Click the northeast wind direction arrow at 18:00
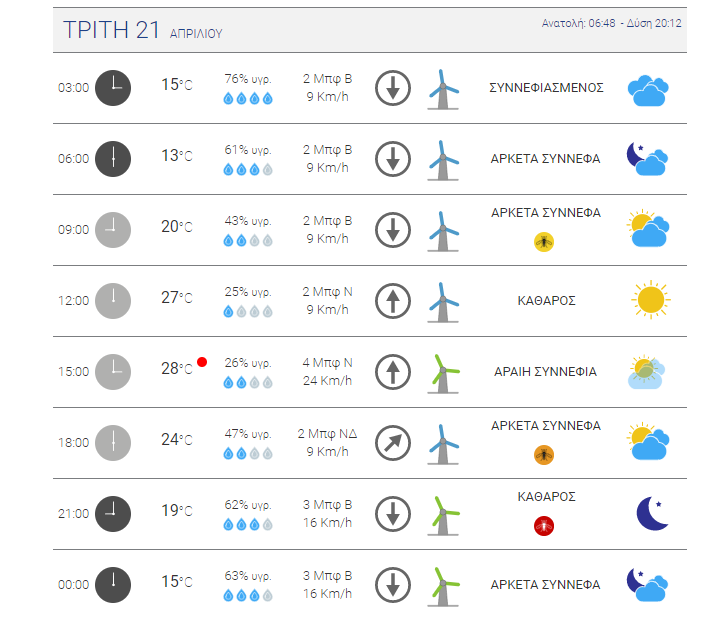 point(393,443)
